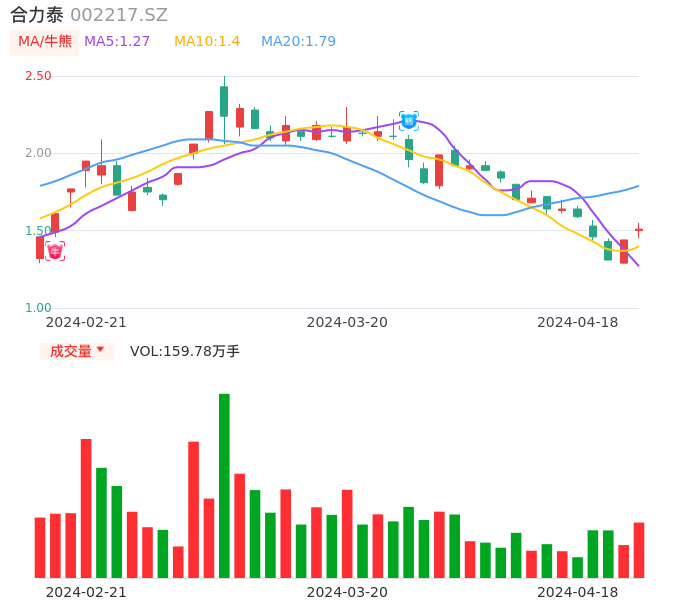The width and height of the screenshot is (686, 606).
Task: Click the stock code 002217.SZ
Action: 119,15
